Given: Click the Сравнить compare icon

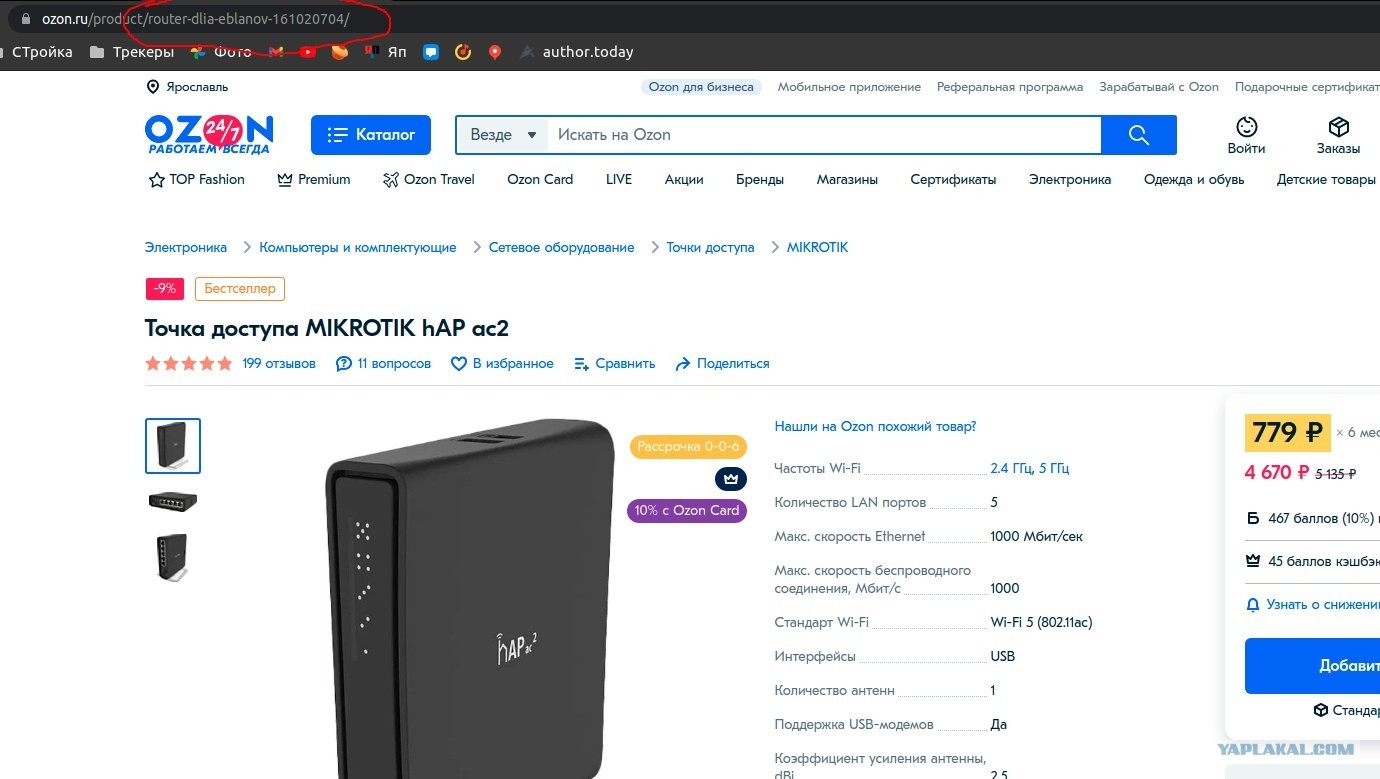Looking at the screenshot, I should click(x=582, y=364).
